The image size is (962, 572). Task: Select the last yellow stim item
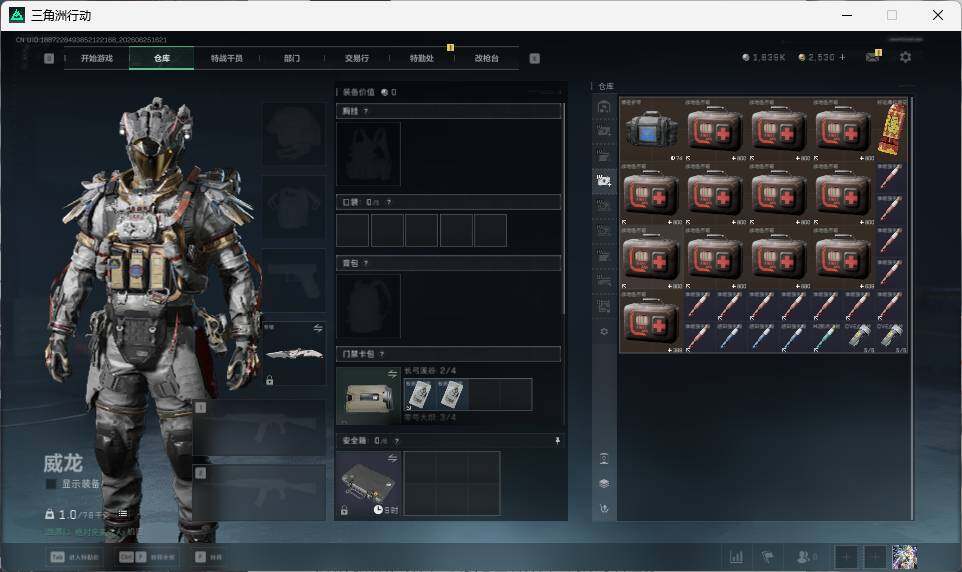coord(891,338)
